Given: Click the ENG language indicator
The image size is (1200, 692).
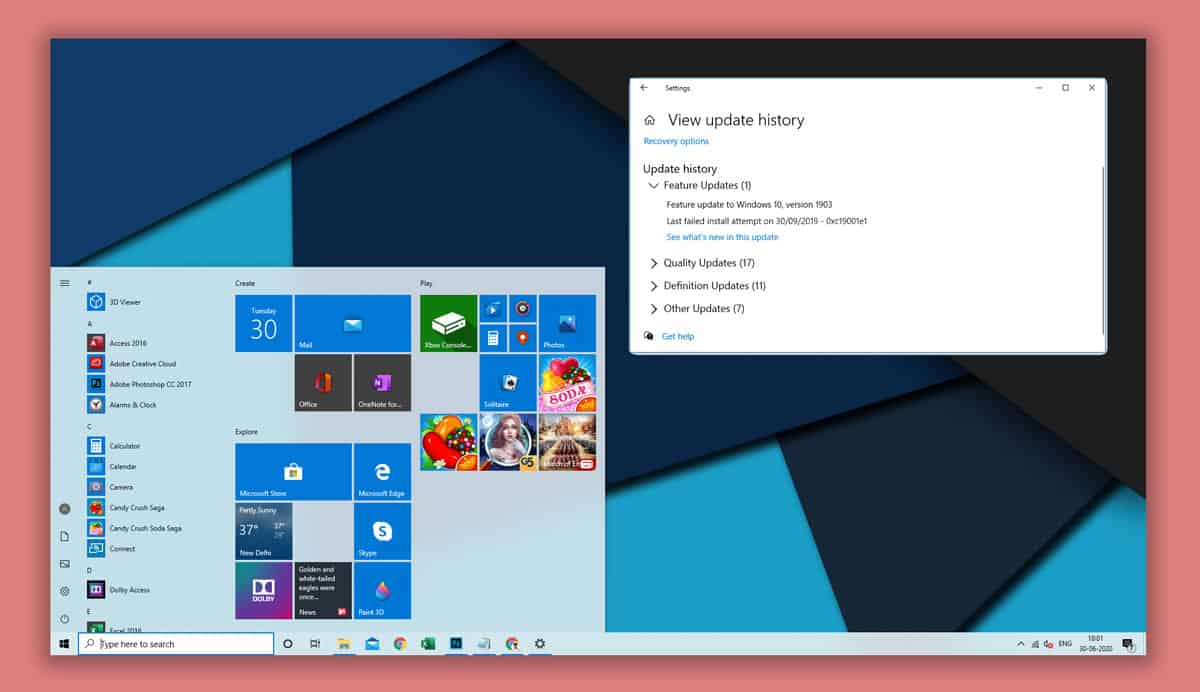Looking at the screenshot, I should [1065, 644].
